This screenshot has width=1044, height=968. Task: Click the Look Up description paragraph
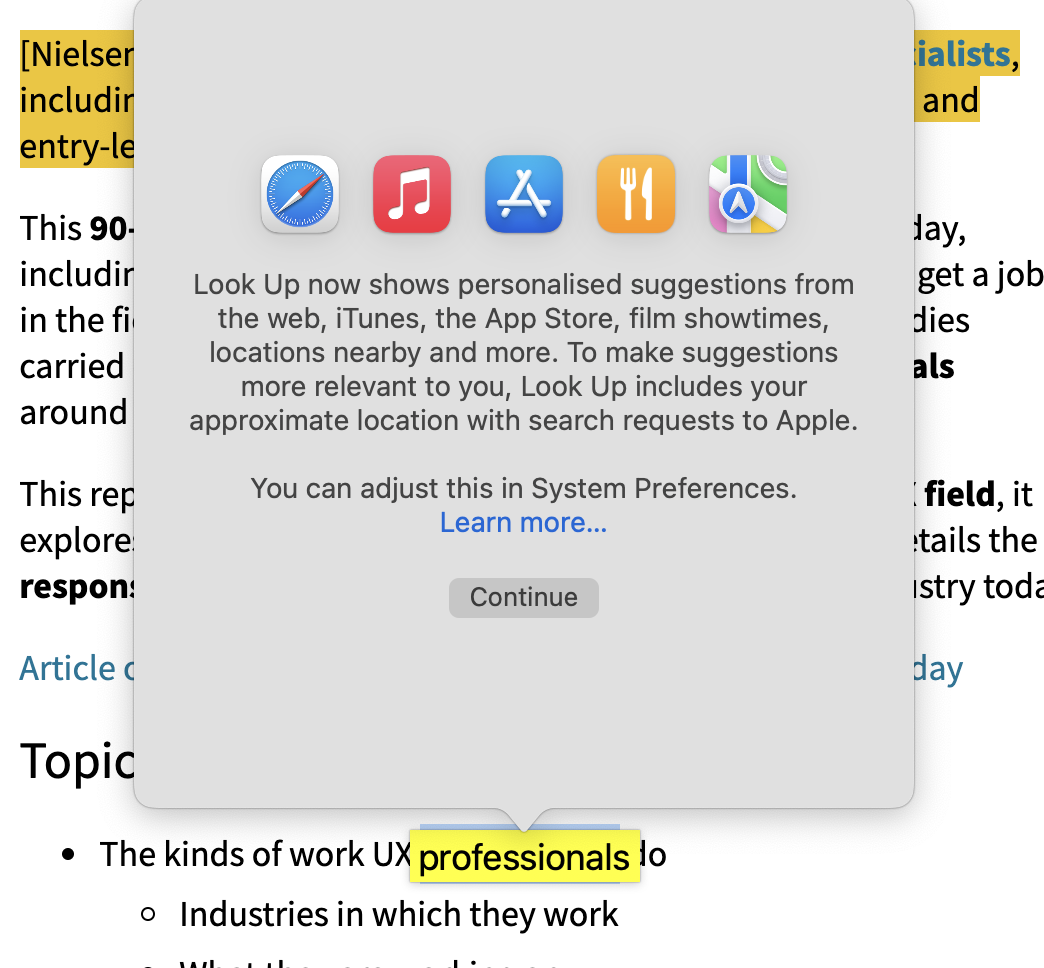(x=523, y=352)
